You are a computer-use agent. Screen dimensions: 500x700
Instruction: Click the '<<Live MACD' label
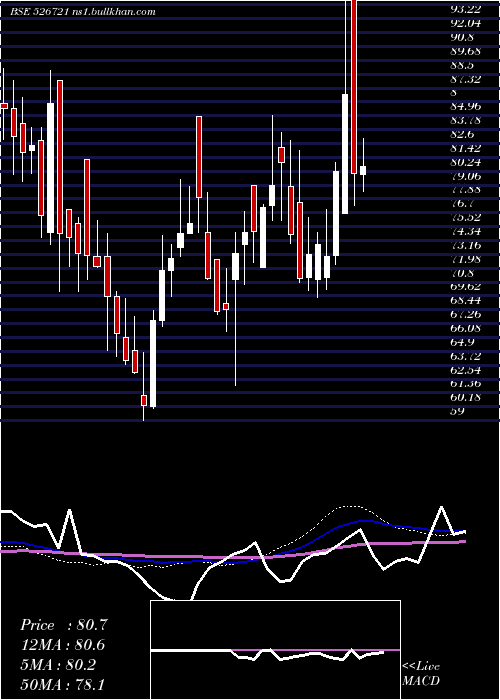(421, 673)
